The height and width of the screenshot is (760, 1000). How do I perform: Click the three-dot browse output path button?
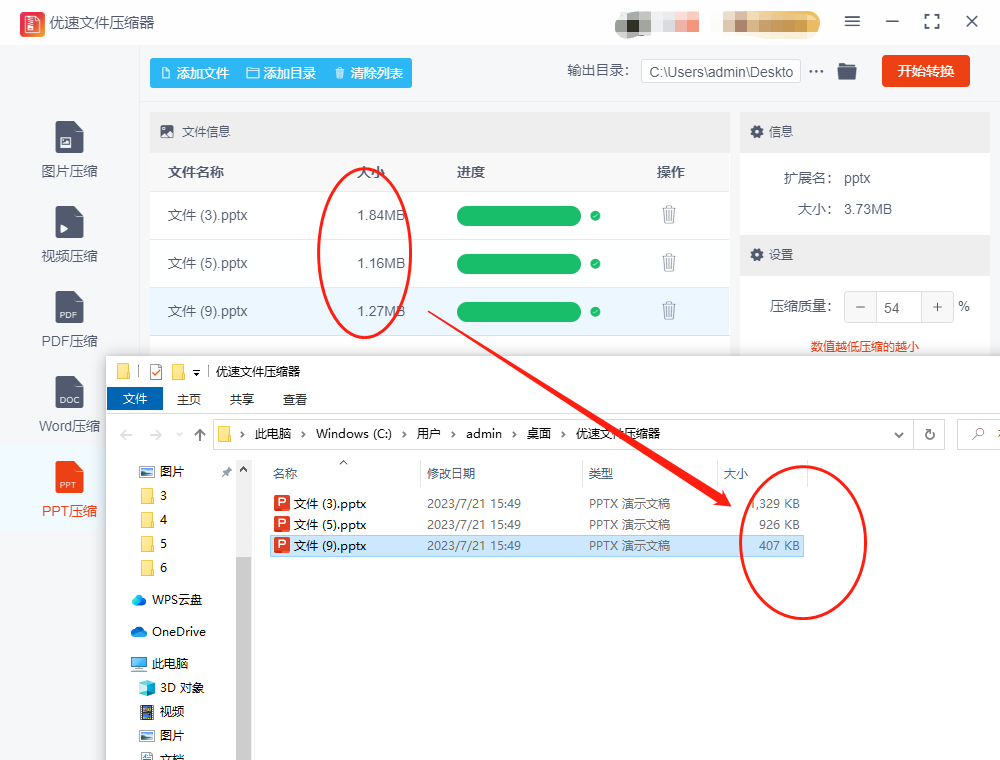816,71
